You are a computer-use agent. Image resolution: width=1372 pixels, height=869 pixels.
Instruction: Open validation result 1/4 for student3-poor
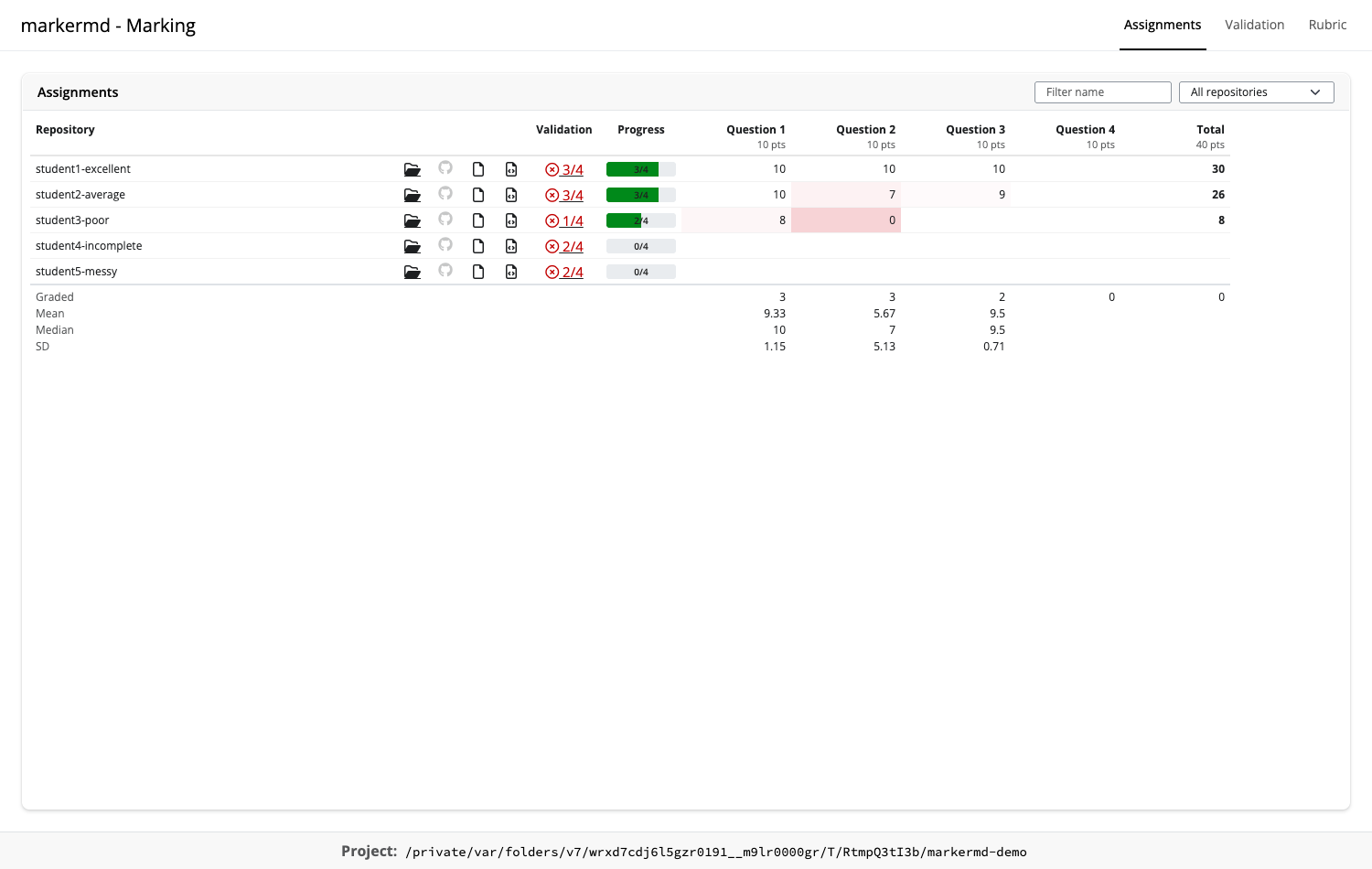[564, 220]
